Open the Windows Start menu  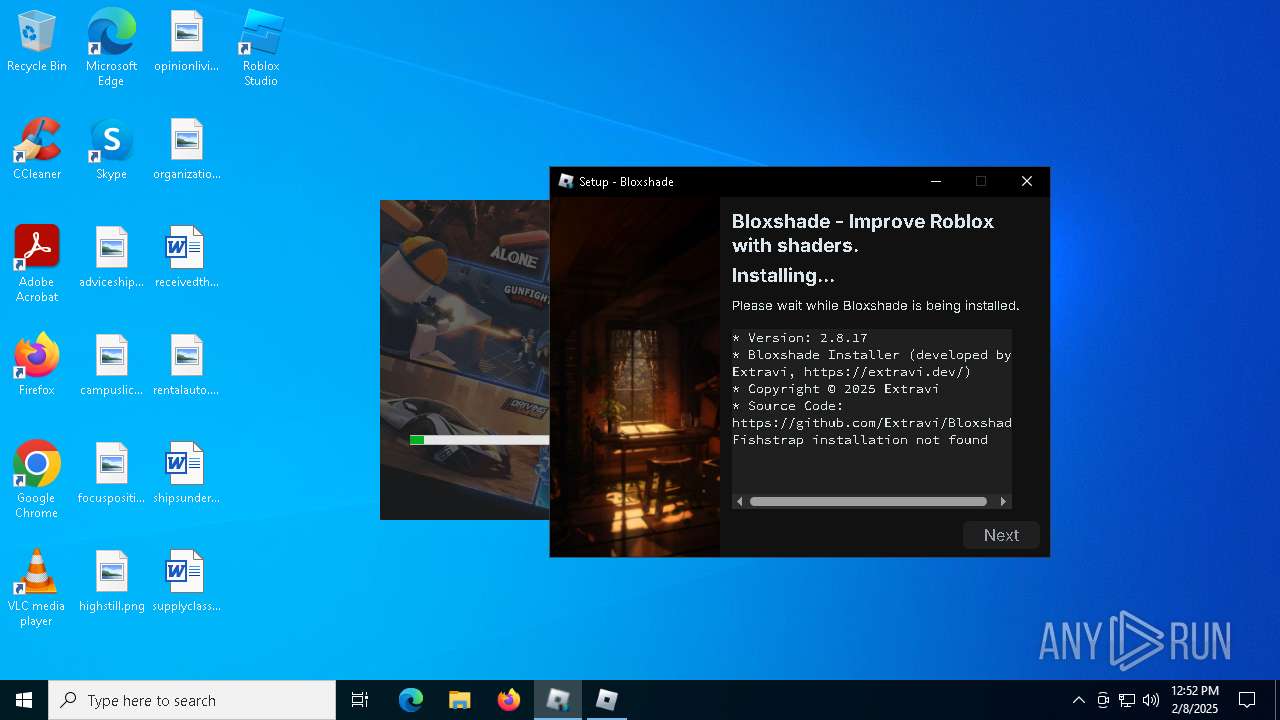coord(24,700)
